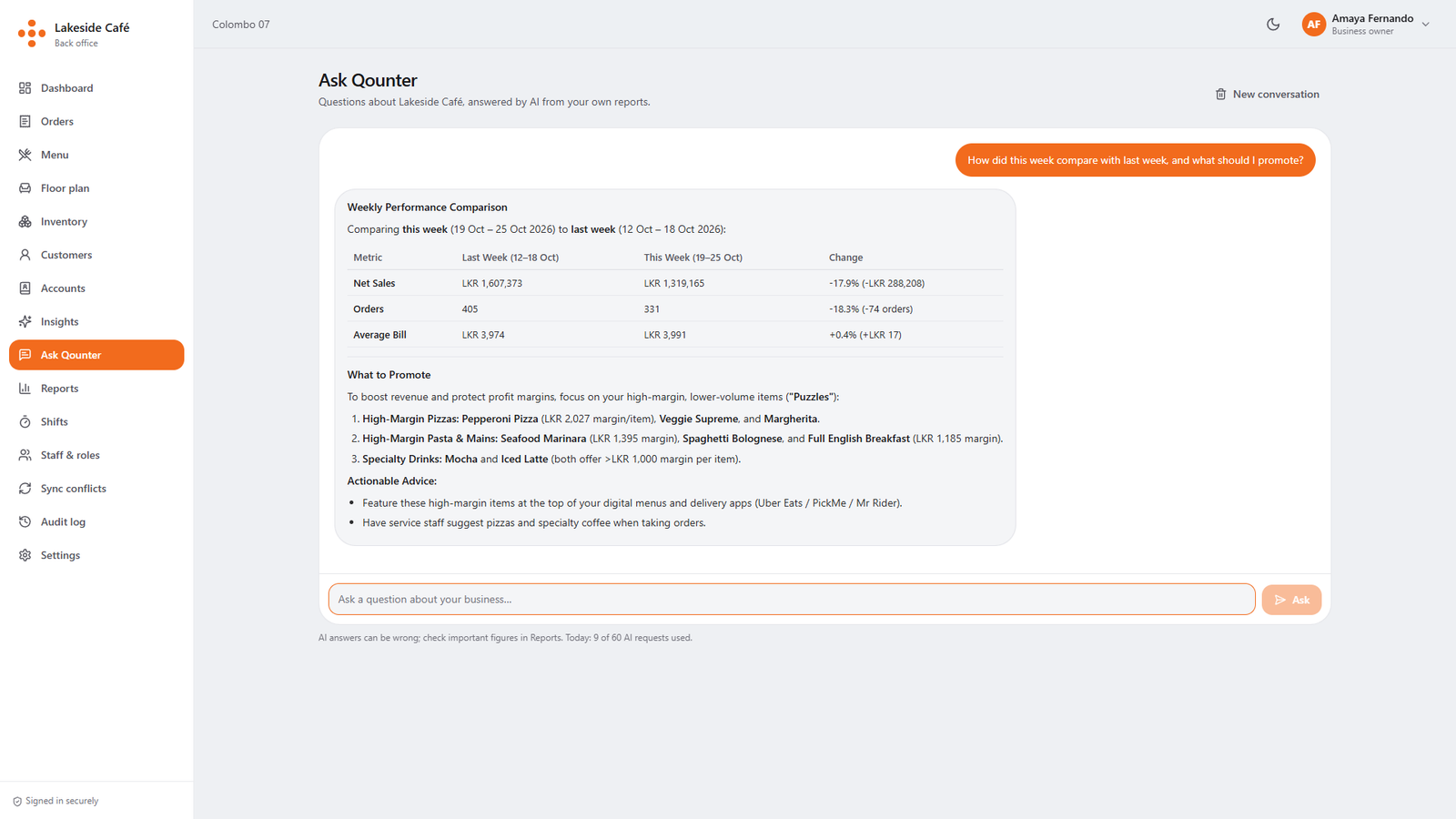
Task: Select the LKR 1,319,165 this week value
Action: click(674, 283)
